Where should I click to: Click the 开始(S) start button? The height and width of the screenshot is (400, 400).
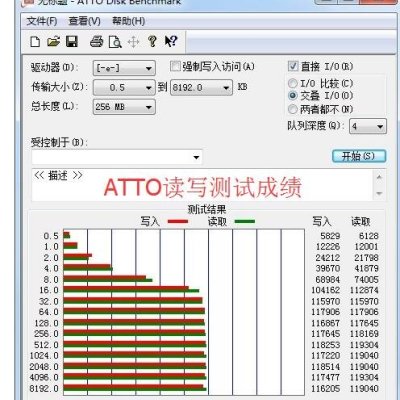tap(359, 156)
